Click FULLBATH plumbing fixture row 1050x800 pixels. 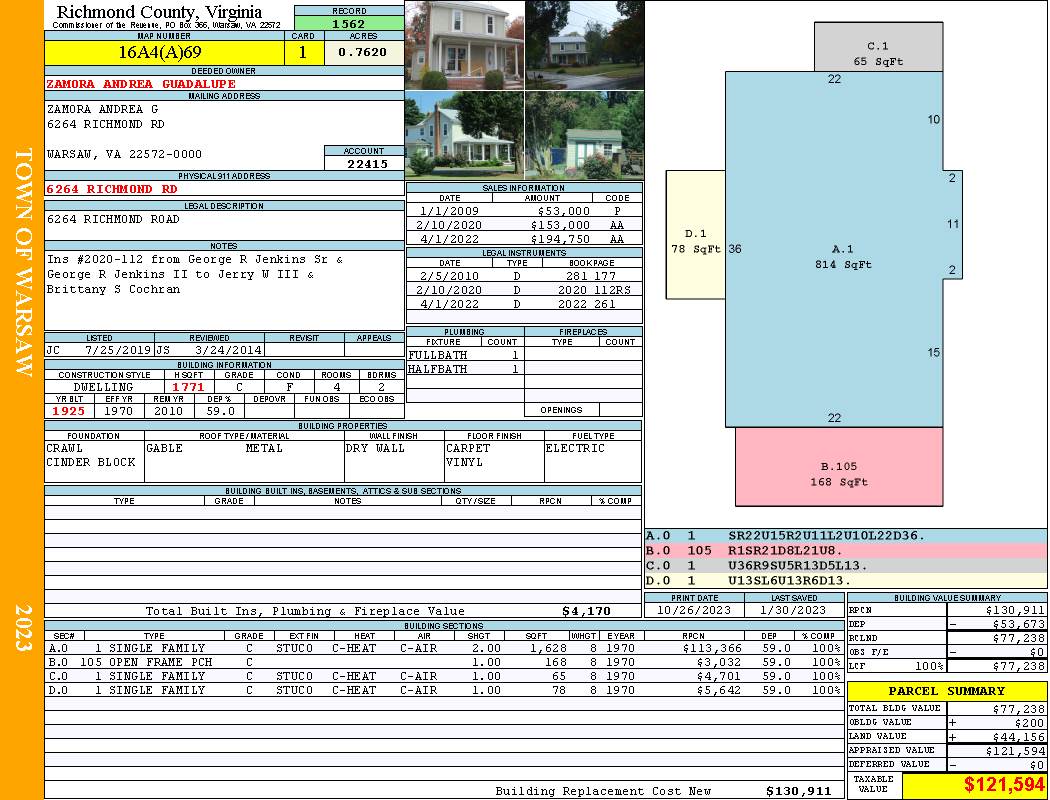tap(465, 355)
